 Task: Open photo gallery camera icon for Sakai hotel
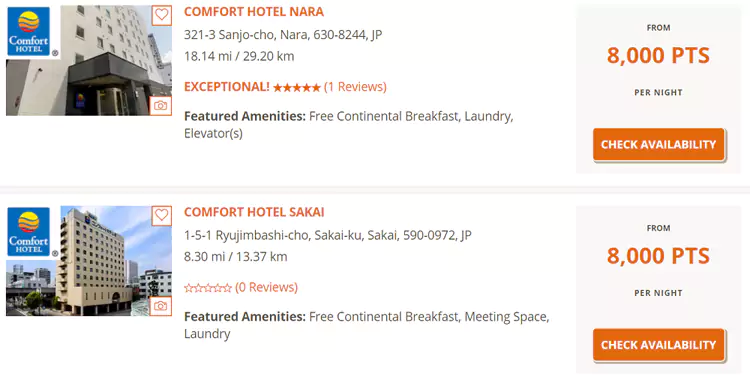[x=161, y=306]
